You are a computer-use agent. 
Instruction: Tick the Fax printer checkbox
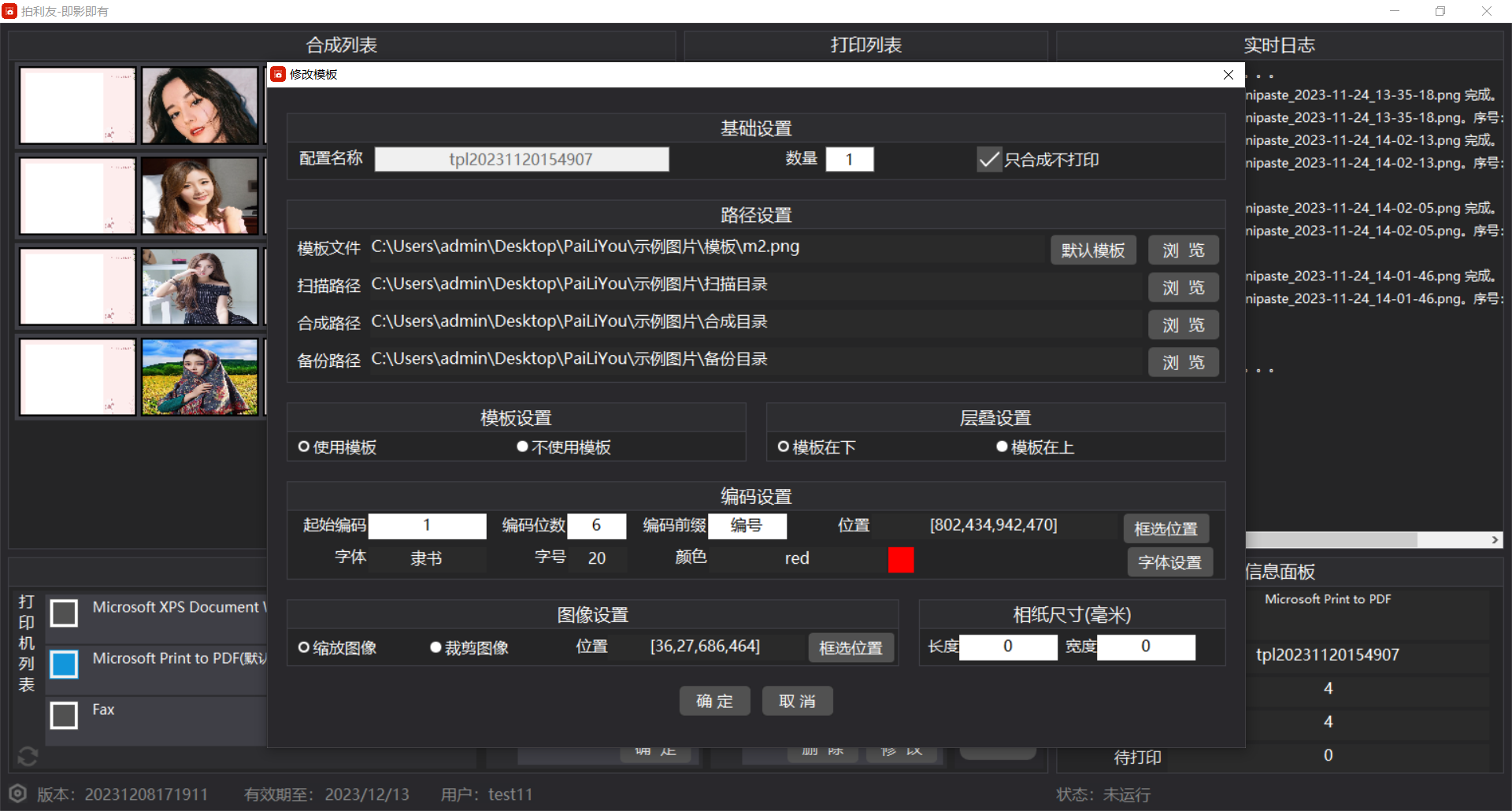pyautogui.click(x=64, y=715)
